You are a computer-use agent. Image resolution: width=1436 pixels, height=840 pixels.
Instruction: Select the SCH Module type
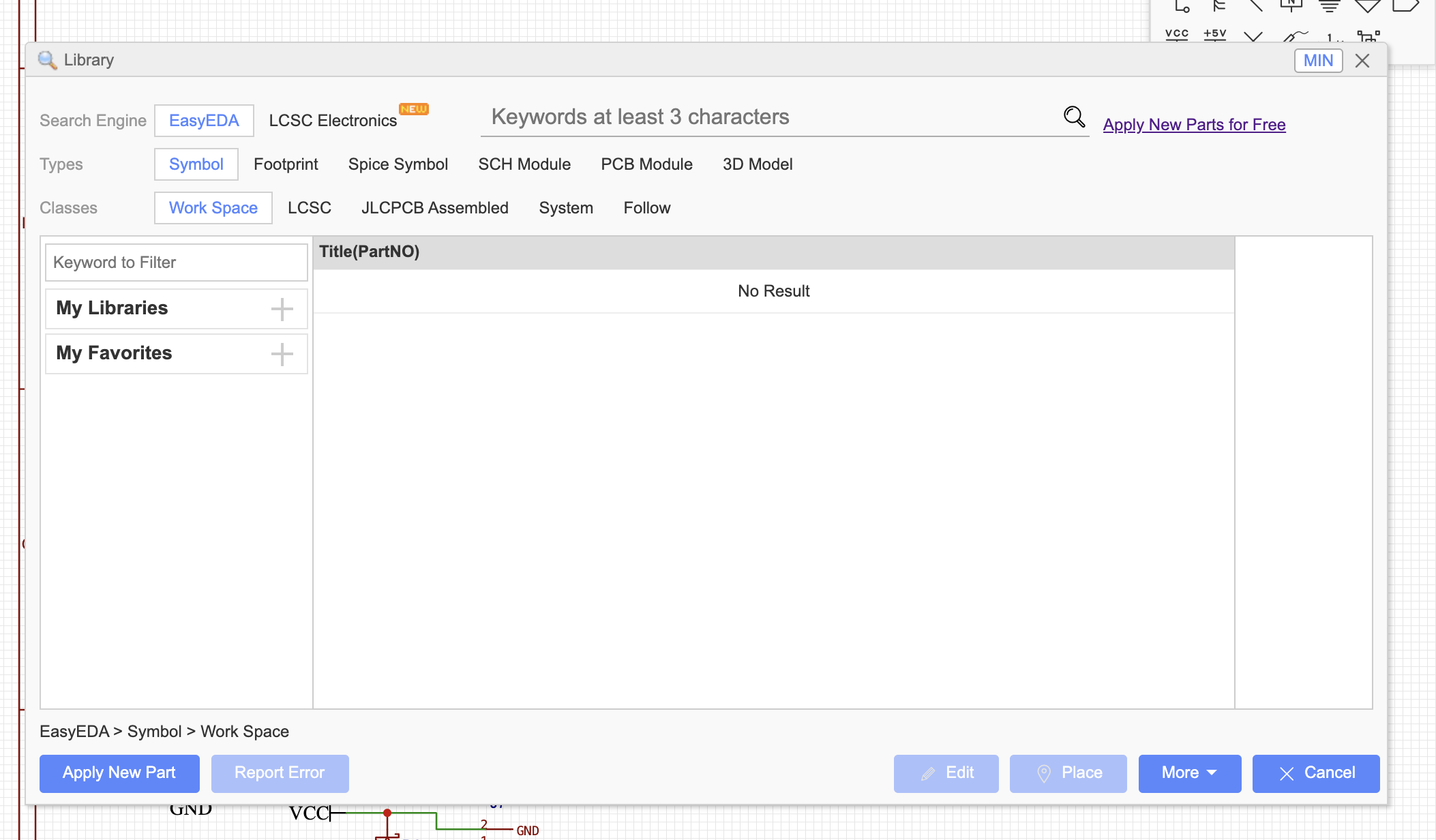point(524,164)
